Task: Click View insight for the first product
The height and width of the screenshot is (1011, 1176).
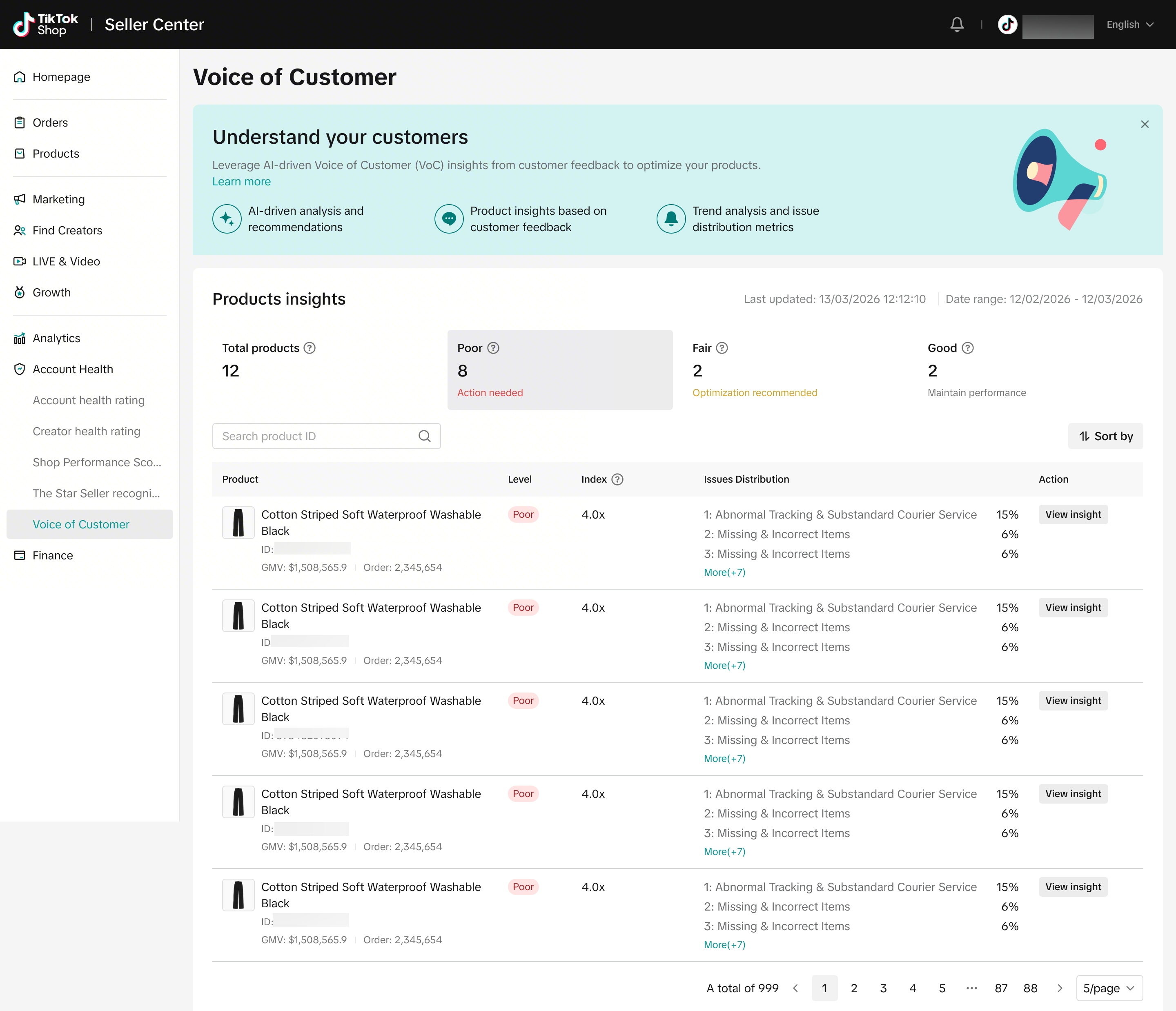Action: [1073, 514]
